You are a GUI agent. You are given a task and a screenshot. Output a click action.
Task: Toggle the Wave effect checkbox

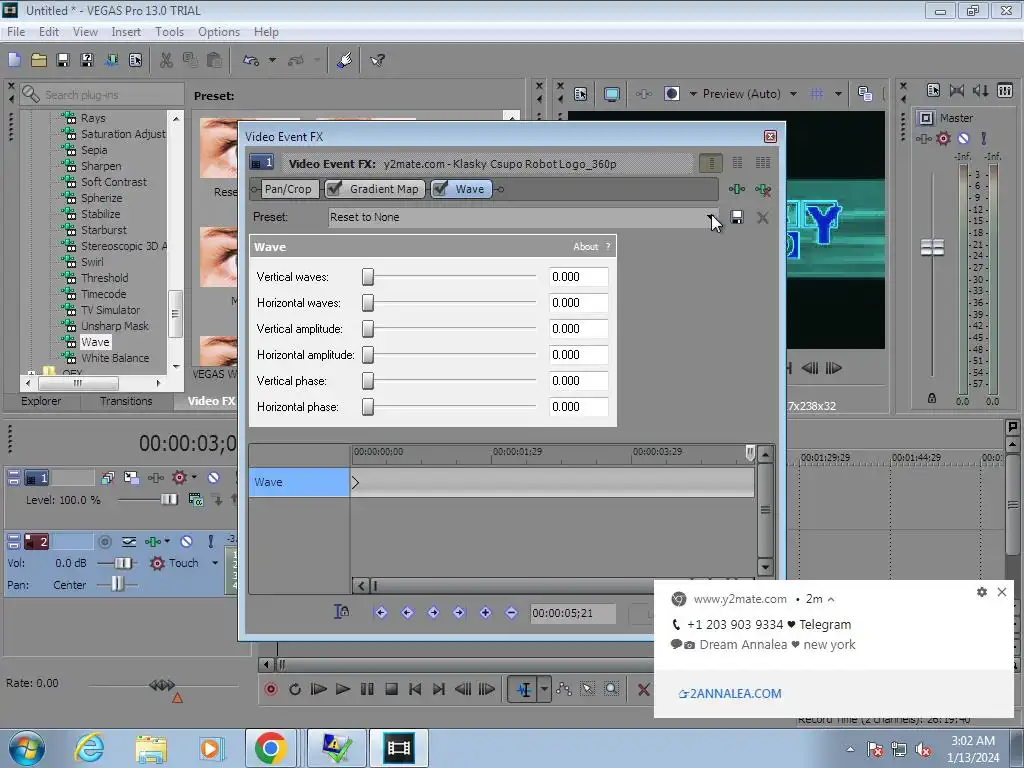click(x=440, y=189)
